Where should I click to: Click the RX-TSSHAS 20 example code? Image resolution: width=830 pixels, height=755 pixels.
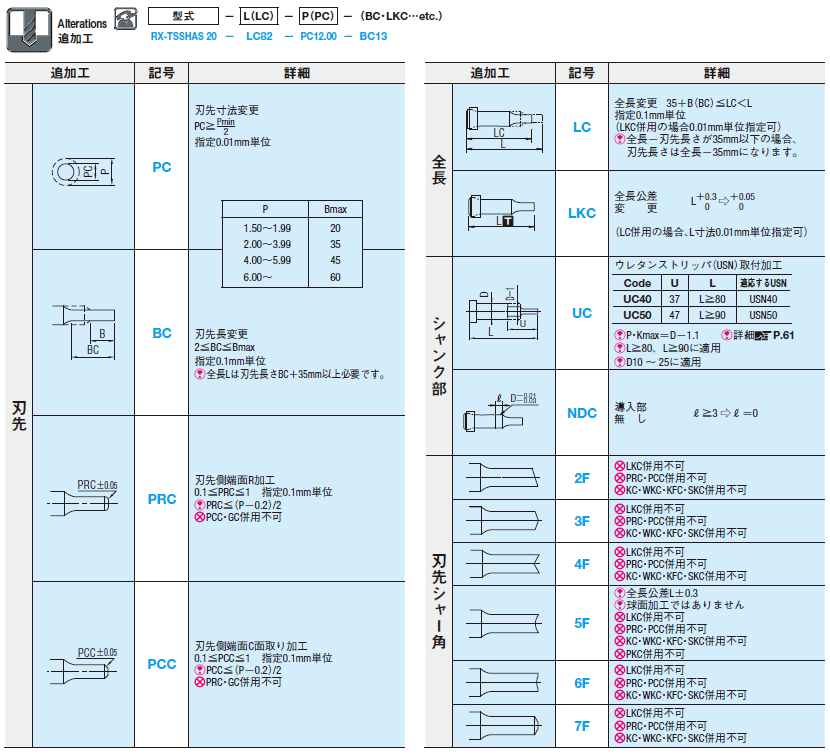[183, 36]
